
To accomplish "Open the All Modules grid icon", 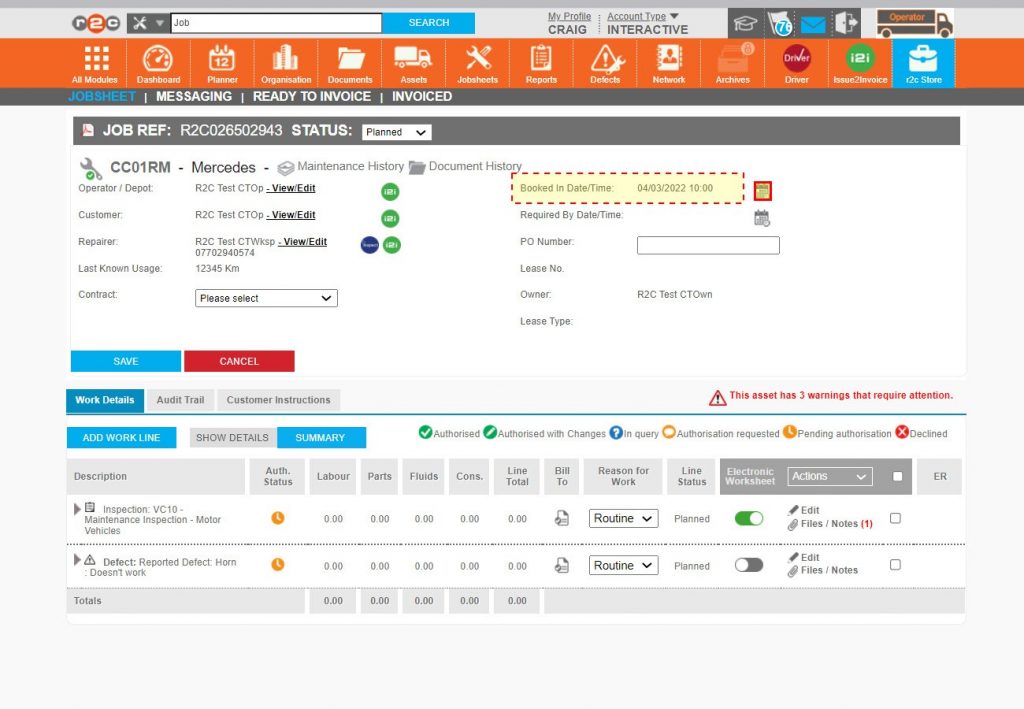I will click(95, 64).
